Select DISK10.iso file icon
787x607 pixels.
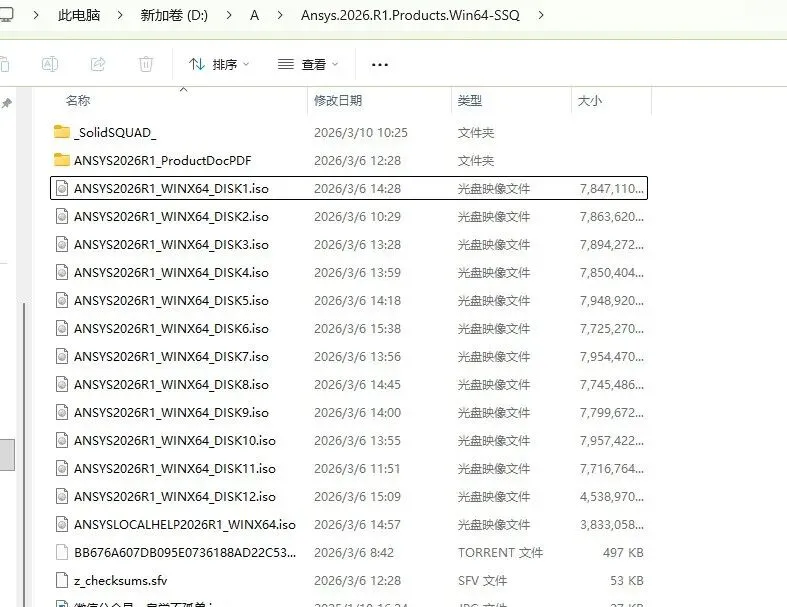pos(62,440)
